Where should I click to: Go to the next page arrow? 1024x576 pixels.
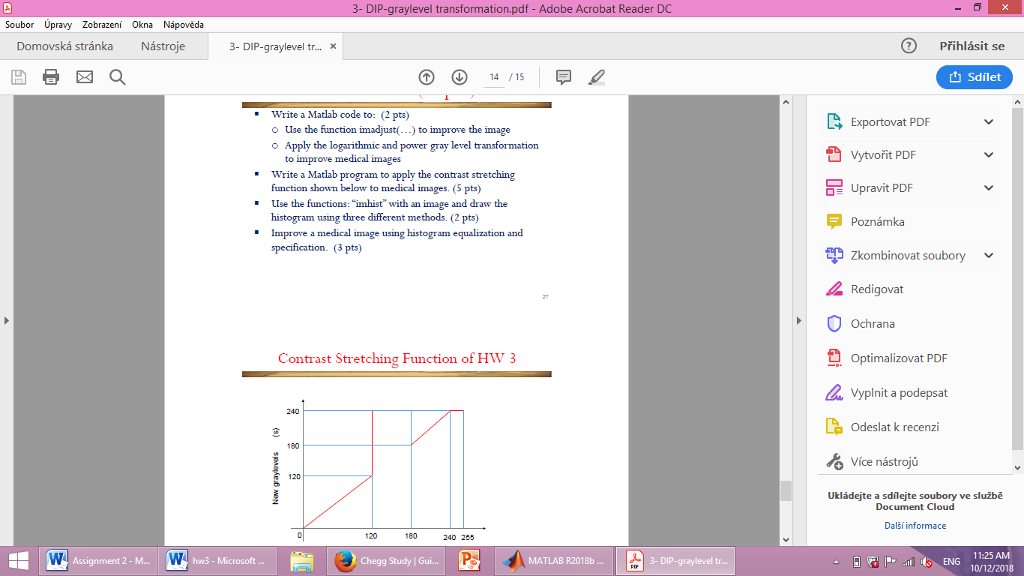coord(458,77)
